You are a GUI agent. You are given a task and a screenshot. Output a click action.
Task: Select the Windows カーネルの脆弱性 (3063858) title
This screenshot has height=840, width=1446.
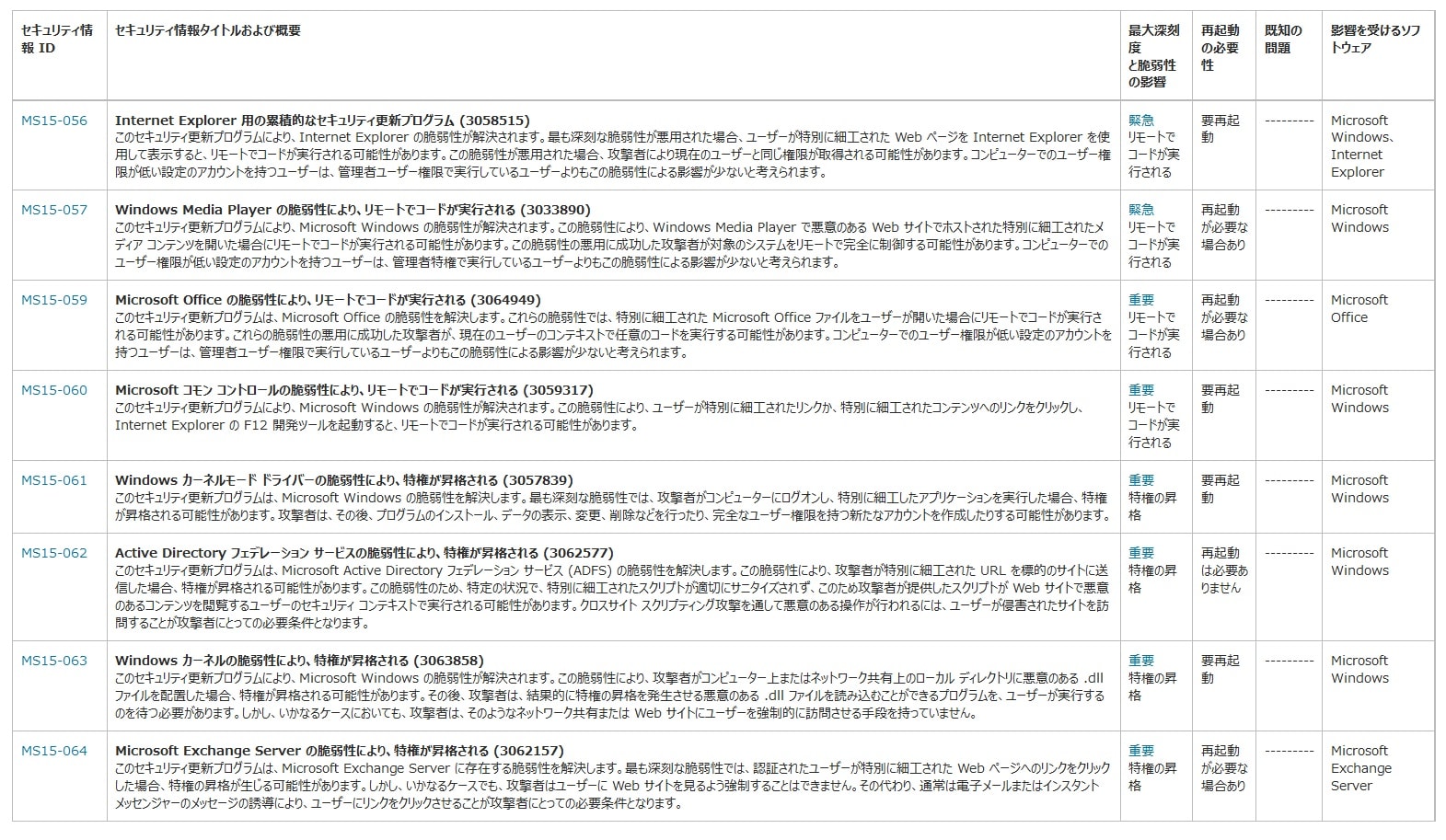[x=299, y=661]
